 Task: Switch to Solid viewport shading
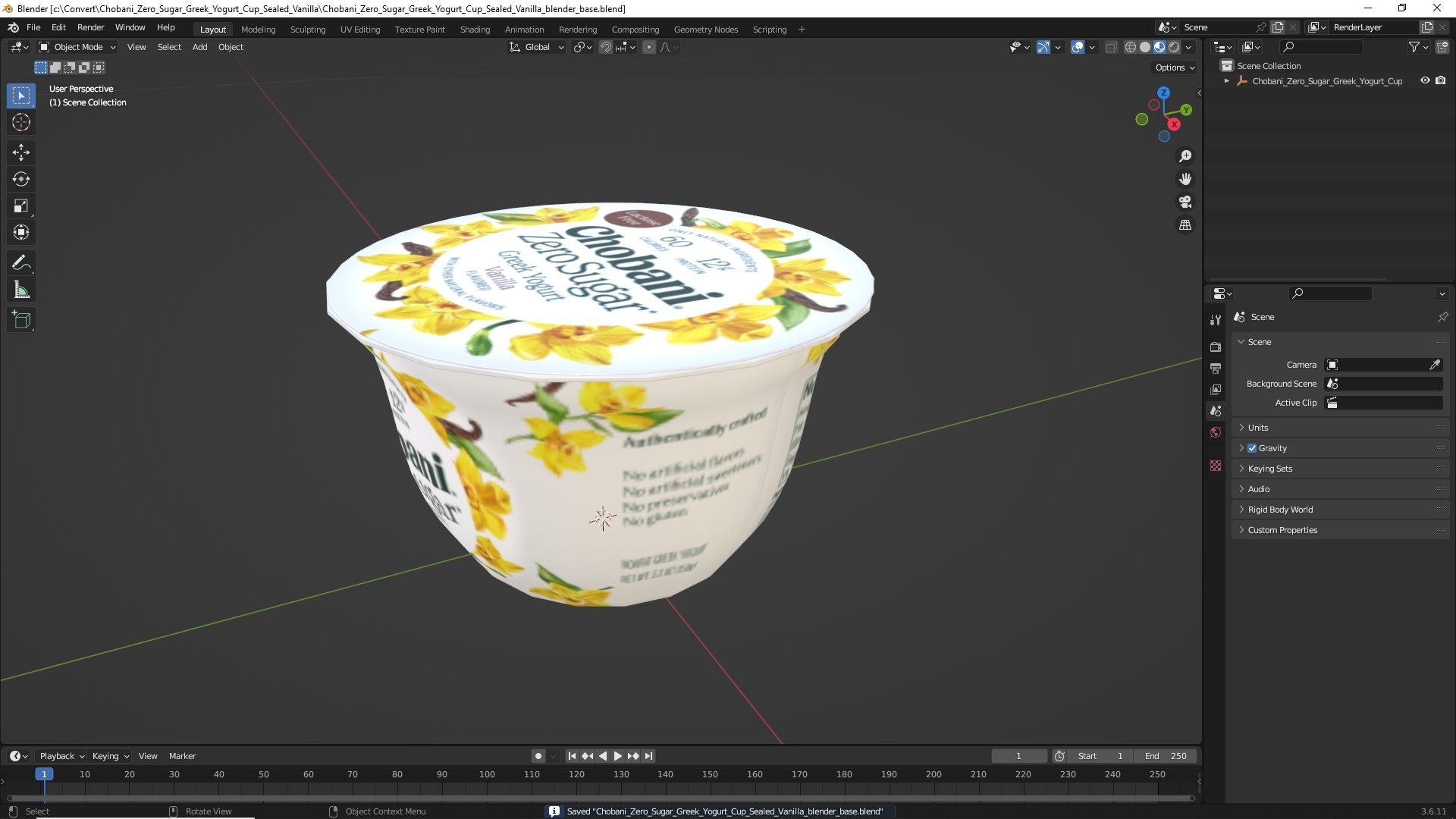point(1145,47)
